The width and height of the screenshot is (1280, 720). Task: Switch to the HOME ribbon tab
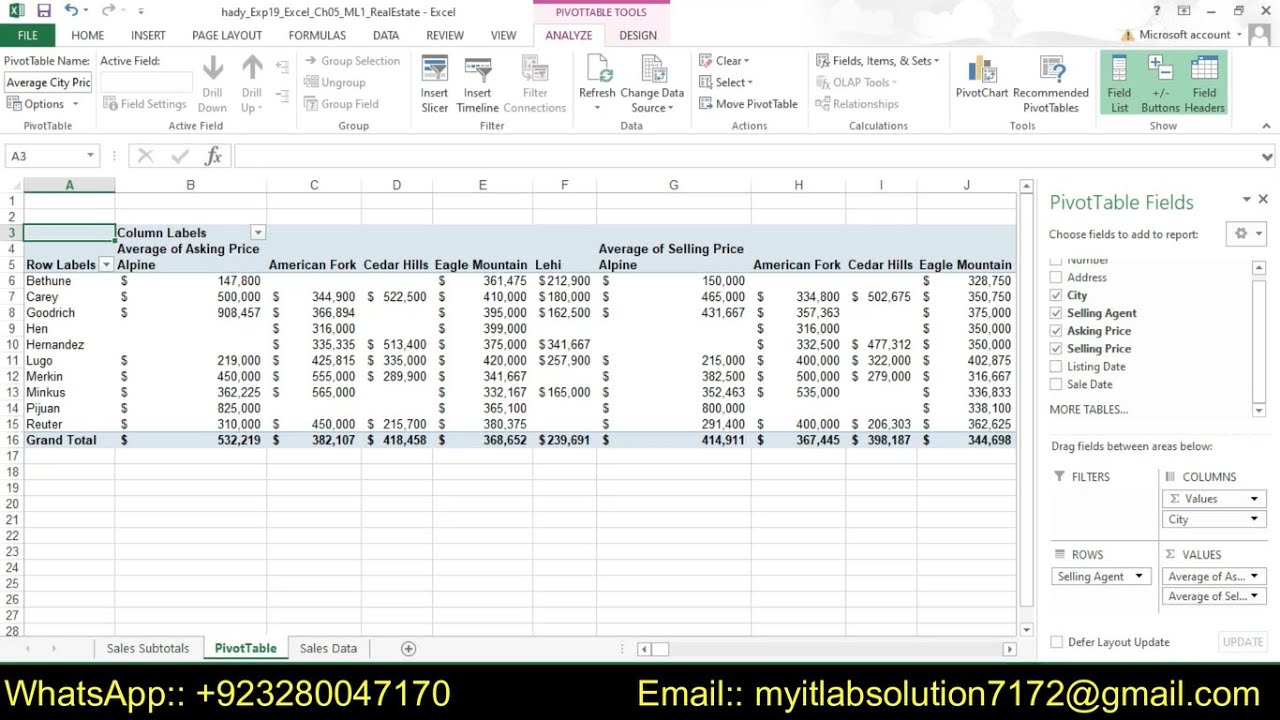88,35
